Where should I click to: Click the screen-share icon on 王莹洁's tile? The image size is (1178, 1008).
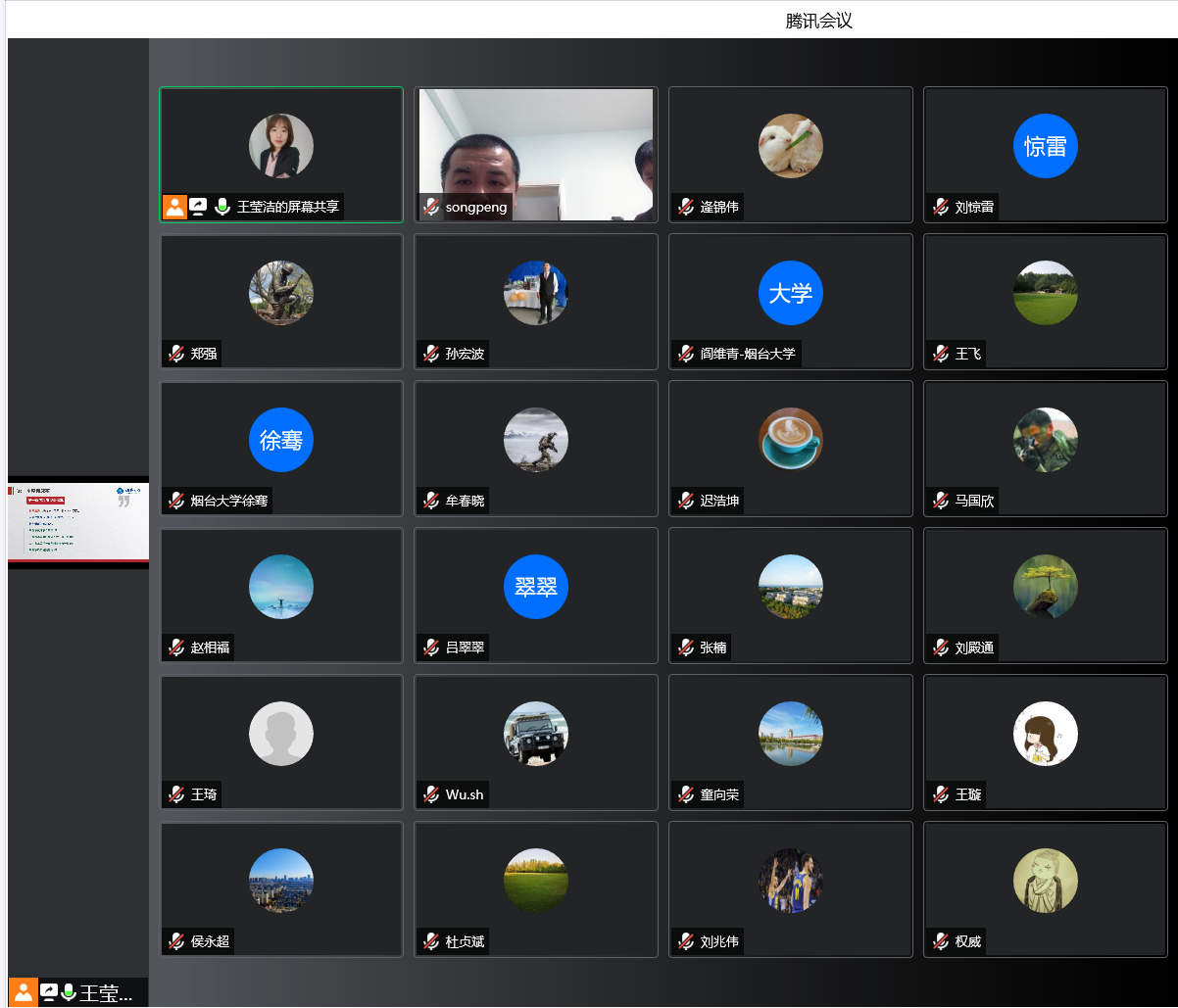coord(198,207)
